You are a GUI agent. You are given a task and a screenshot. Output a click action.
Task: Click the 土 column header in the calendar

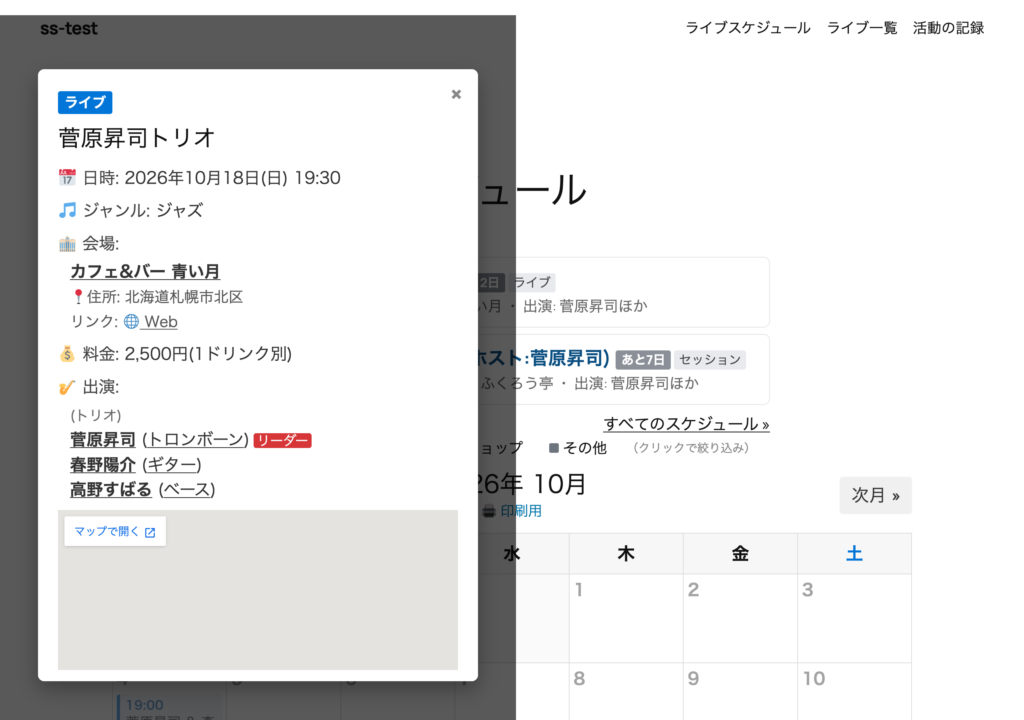tap(854, 554)
